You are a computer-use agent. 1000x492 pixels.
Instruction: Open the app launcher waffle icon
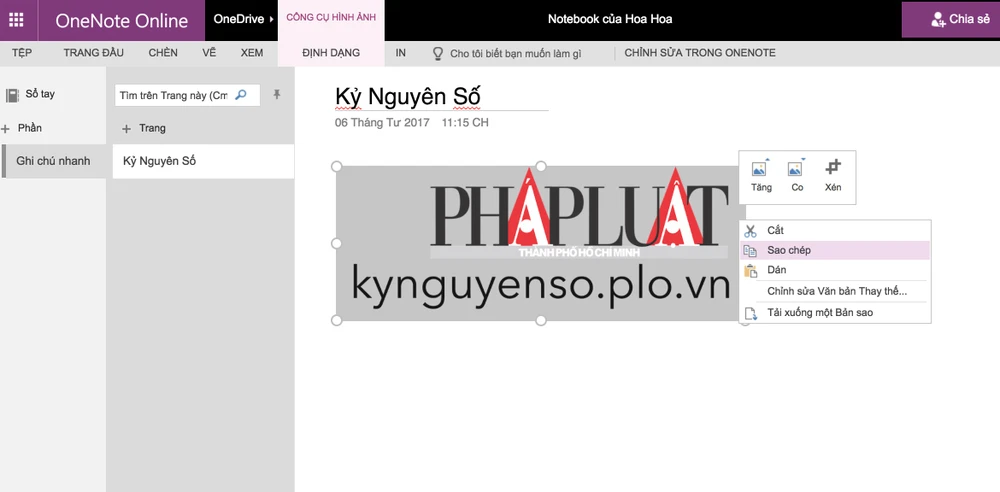pos(17,20)
